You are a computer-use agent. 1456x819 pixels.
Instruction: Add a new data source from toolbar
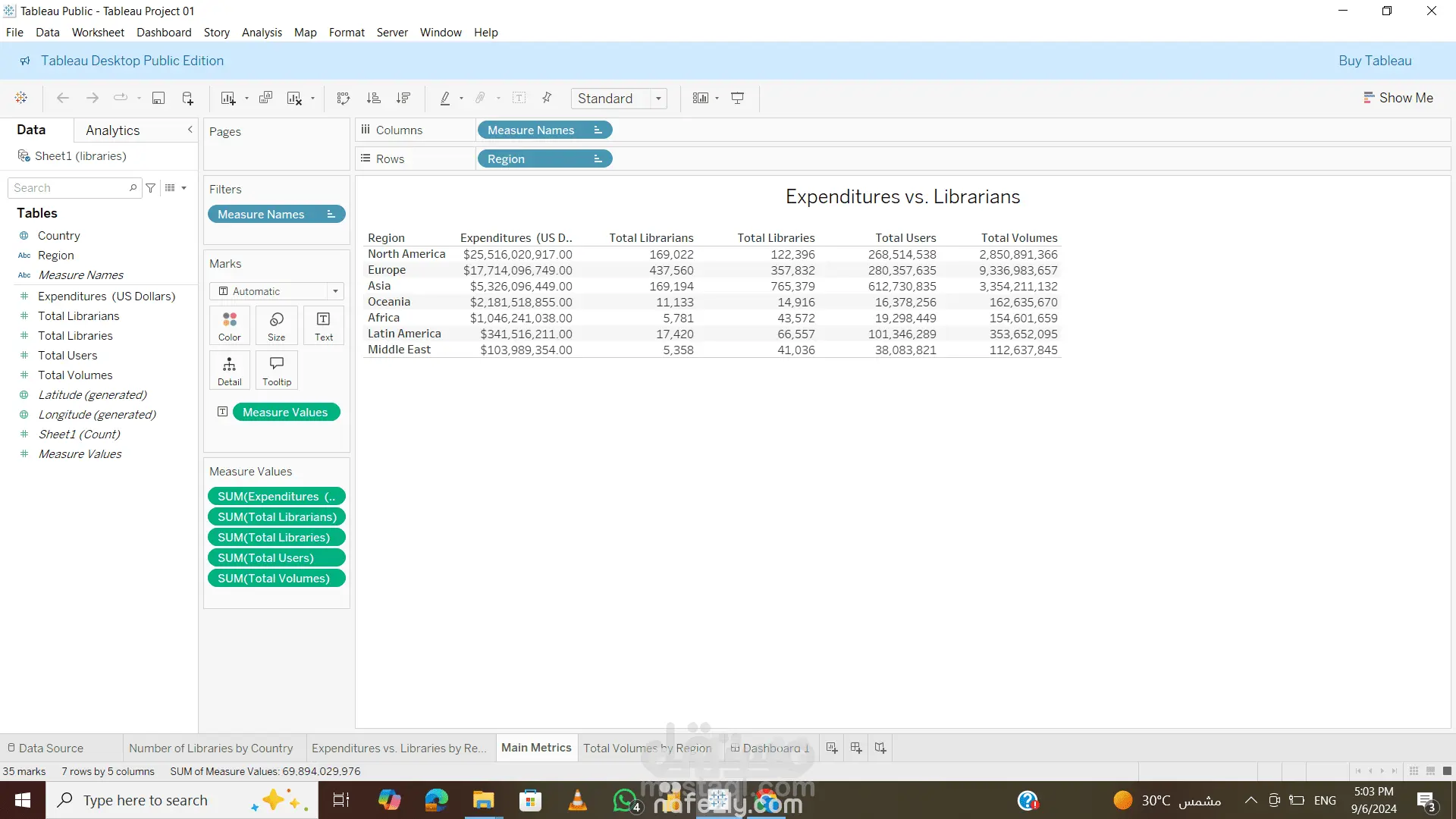pyautogui.click(x=188, y=98)
